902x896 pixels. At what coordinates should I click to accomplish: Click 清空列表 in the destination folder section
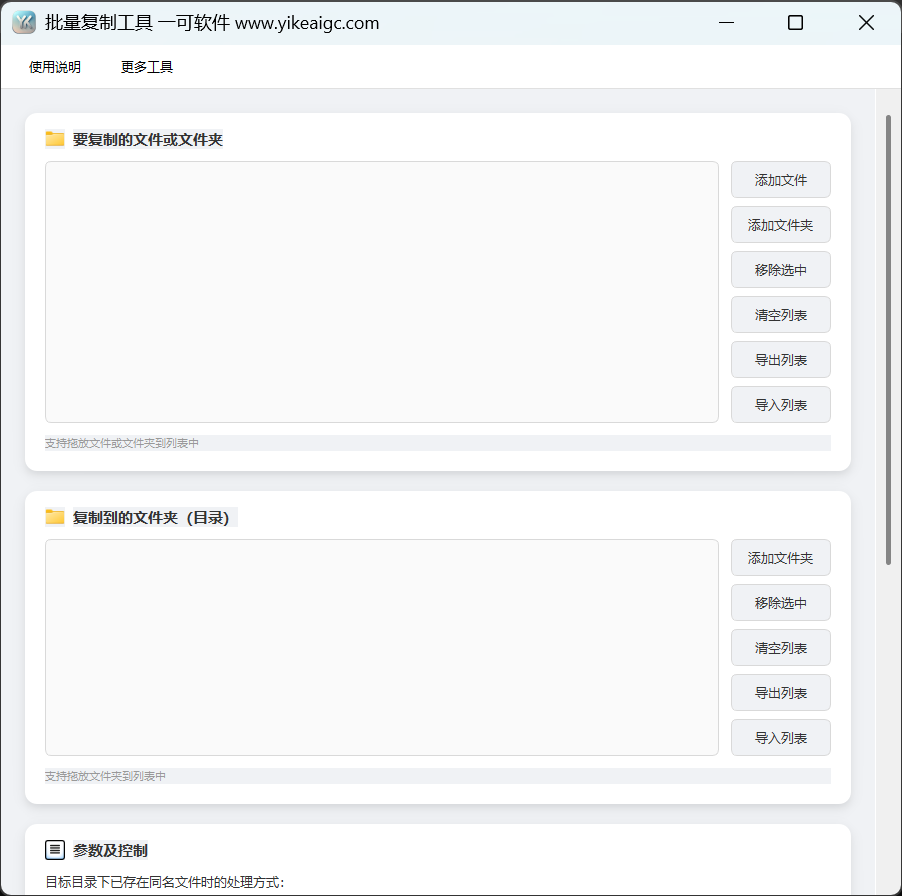tap(781, 648)
